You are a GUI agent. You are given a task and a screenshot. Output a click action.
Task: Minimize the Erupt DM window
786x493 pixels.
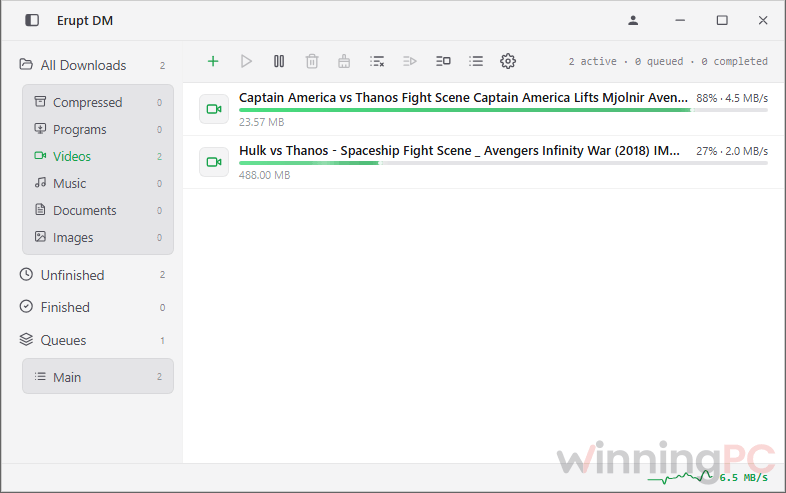[680, 20]
